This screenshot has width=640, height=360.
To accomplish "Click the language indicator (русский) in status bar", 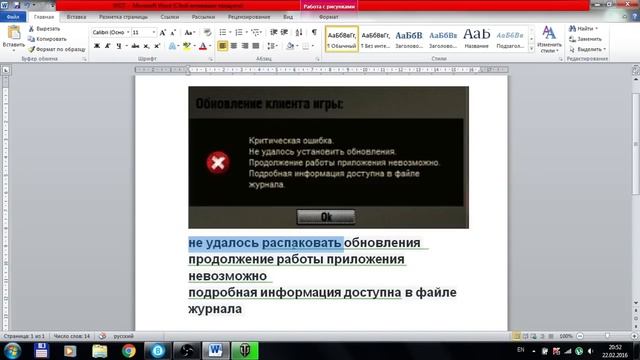I will click(124, 336).
